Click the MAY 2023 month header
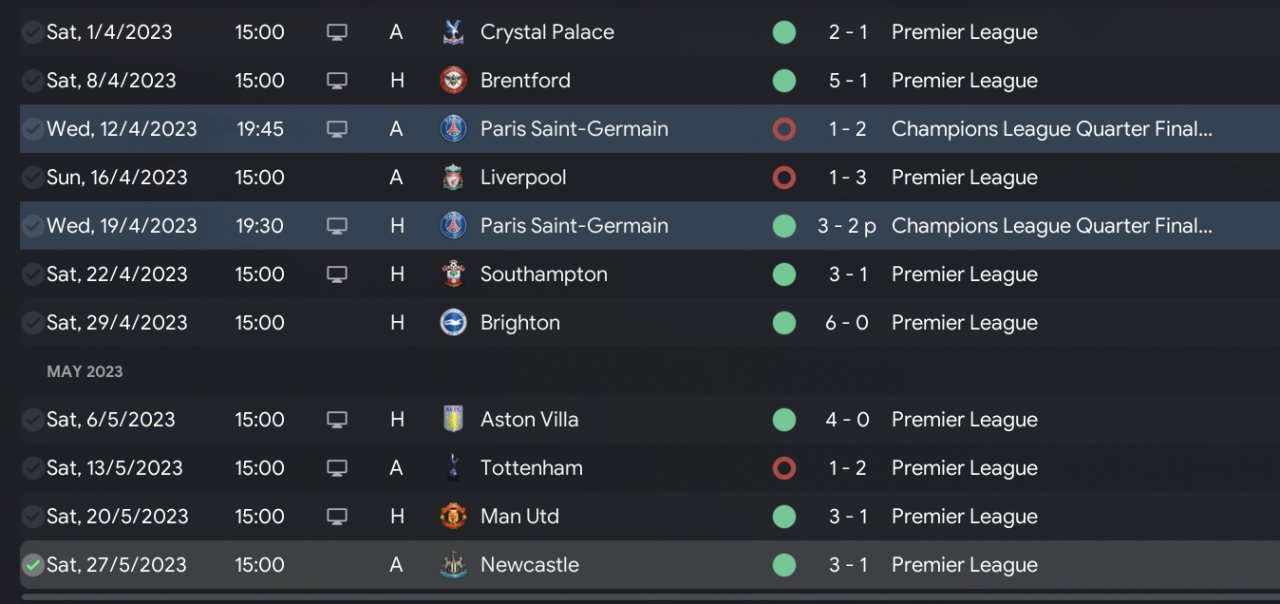1280x604 pixels. pyautogui.click(x=85, y=371)
